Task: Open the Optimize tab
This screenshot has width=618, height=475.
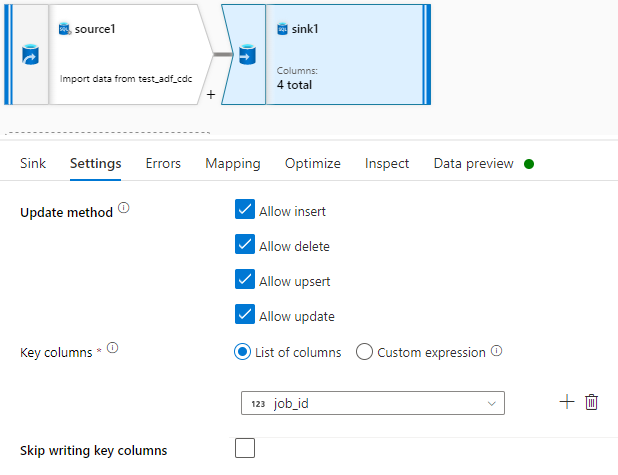Action: point(313,163)
